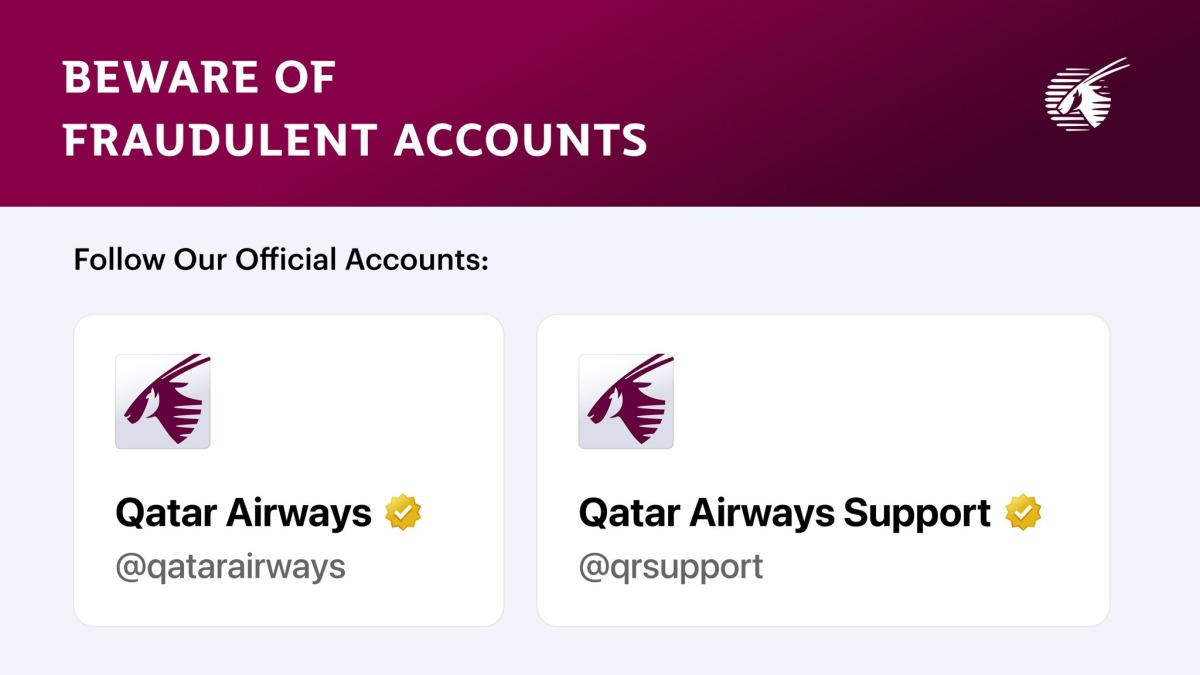
Task: Open the Qatar Airways Support profile avatar
Action: tap(626, 401)
